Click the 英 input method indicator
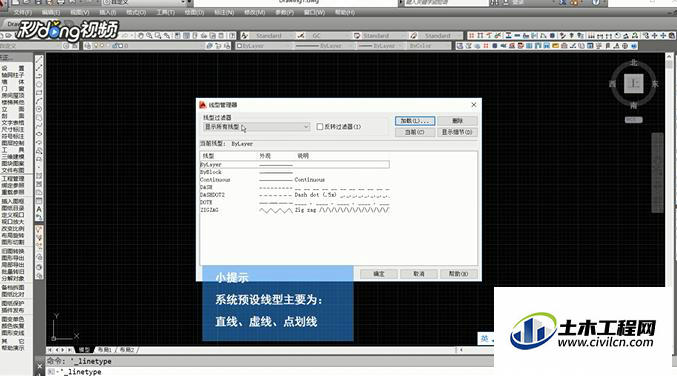Image resolution: width=677 pixels, height=376 pixels. click(x=485, y=339)
